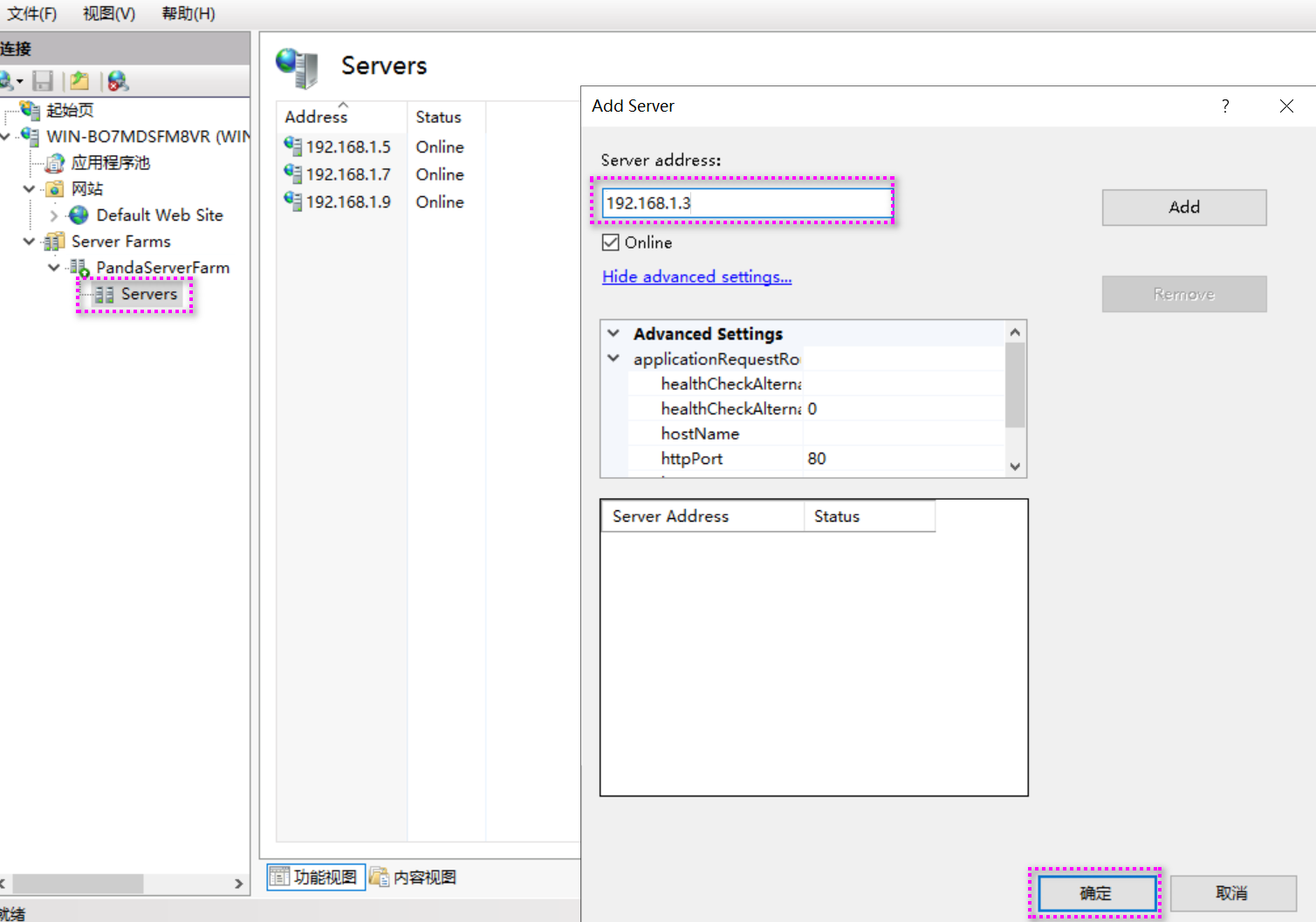Image resolution: width=1316 pixels, height=922 pixels.
Task: Click the advanced settings scroll up arrow
Action: pos(1015,332)
